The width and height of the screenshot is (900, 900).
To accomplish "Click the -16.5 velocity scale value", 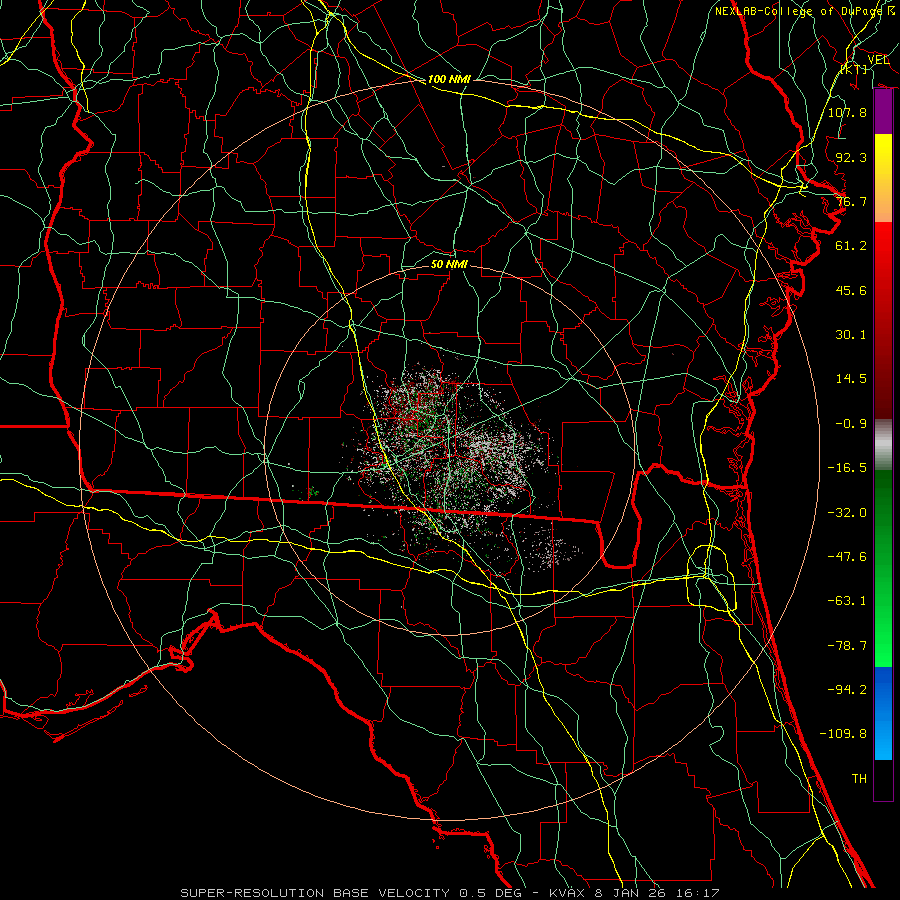I will 847,468.
